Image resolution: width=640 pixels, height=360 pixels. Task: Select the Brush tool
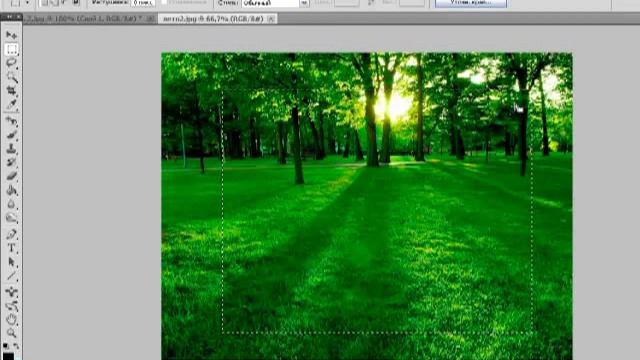click(11, 135)
